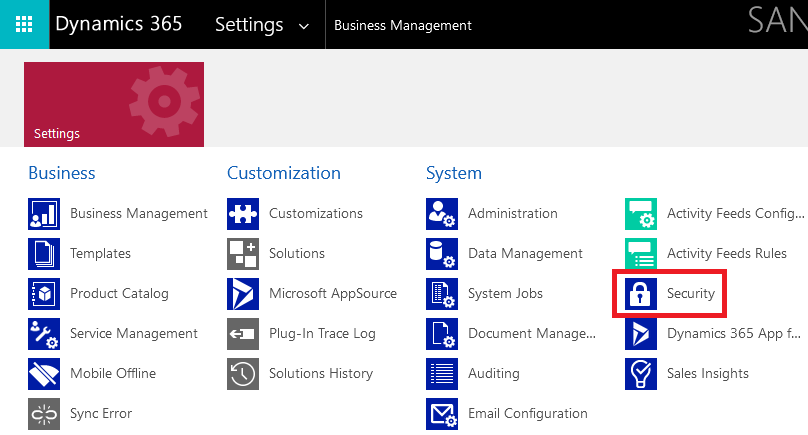The width and height of the screenshot is (808, 435).
Task: Open the app launcher waffle icon
Action: pos(24,24)
